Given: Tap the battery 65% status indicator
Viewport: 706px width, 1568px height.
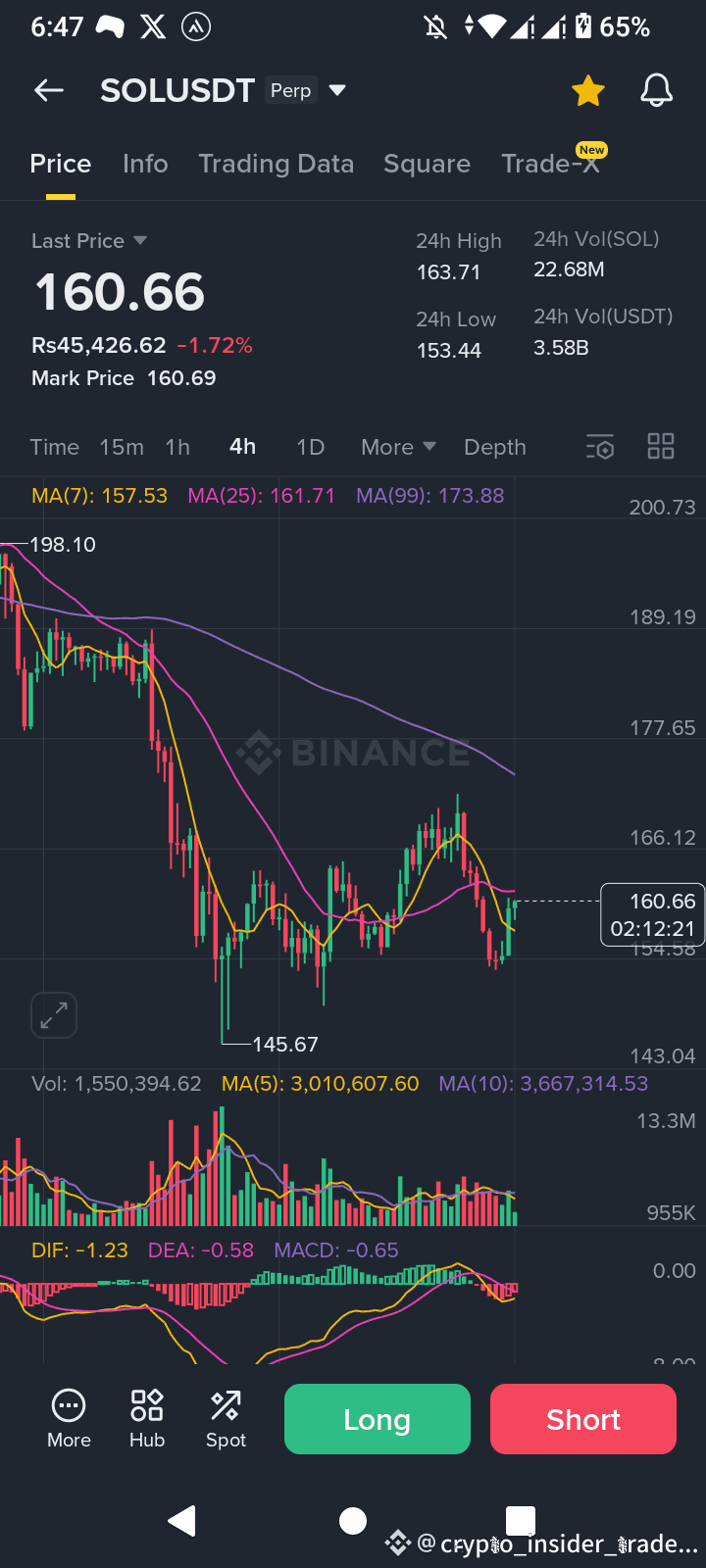Looking at the screenshot, I should [x=613, y=27].
